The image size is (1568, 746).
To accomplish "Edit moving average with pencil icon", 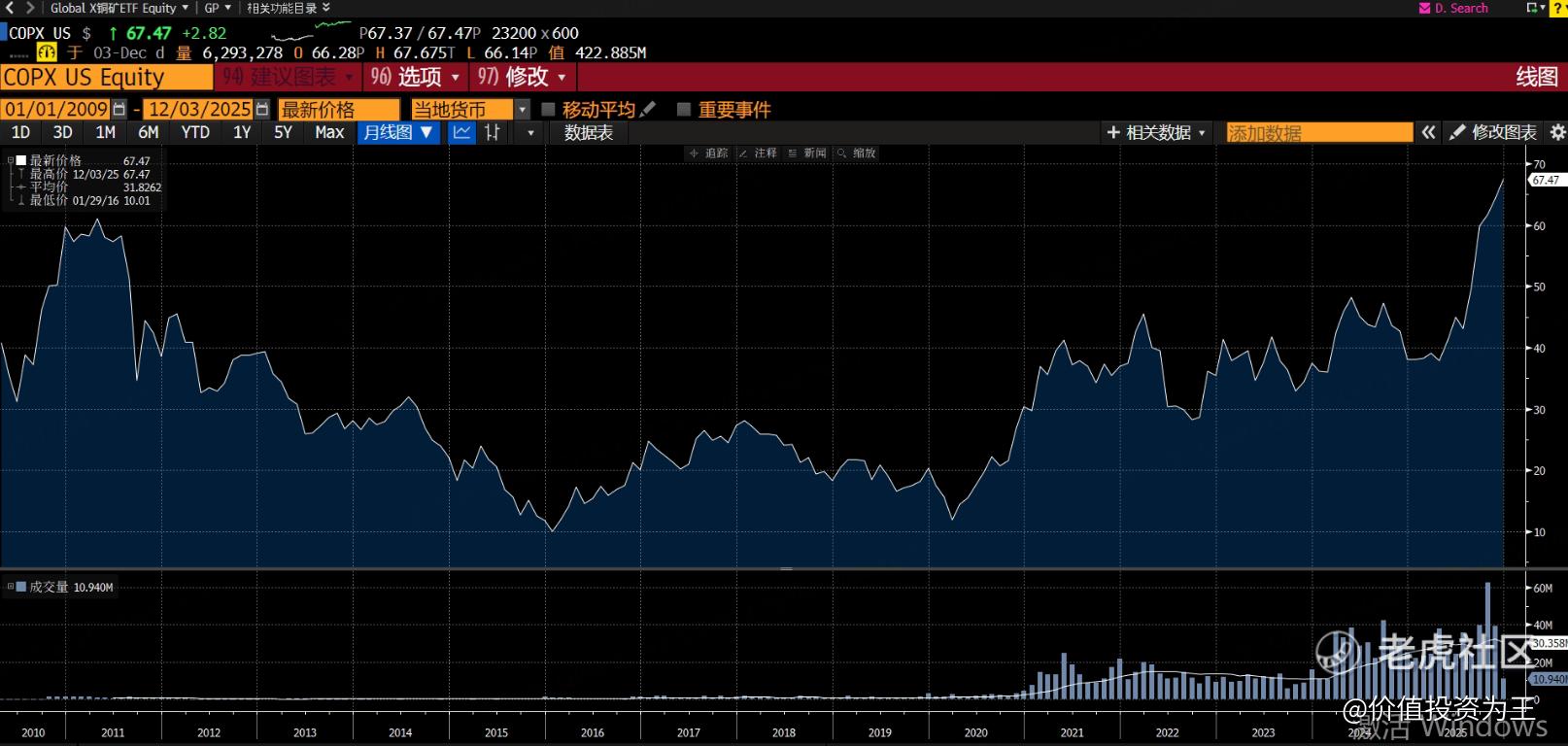I will pos(648,110).
